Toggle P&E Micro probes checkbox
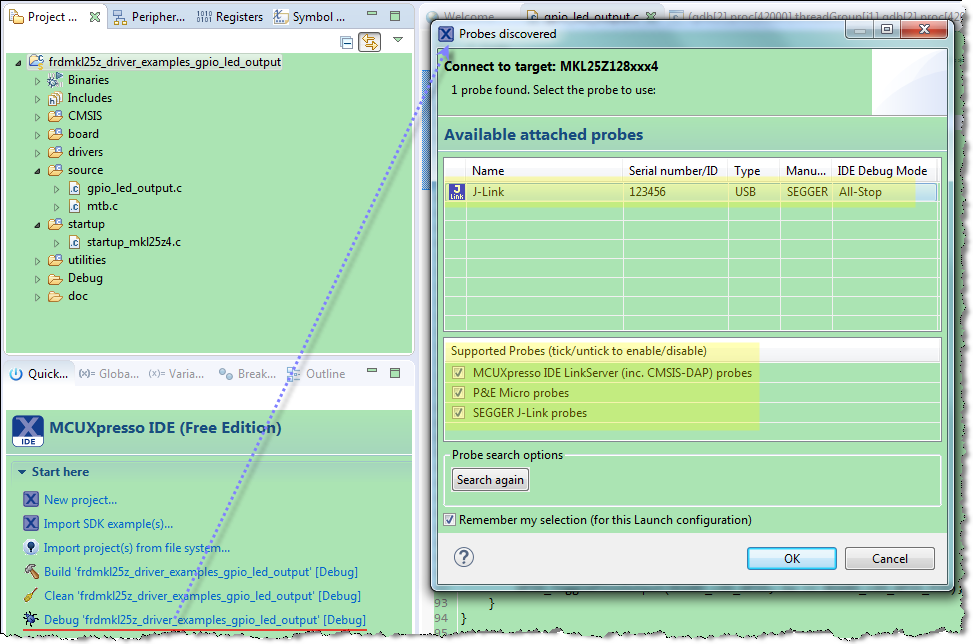The width and height of the screenshot is (973, 644). pyautogui.click(x=459, y=393)
